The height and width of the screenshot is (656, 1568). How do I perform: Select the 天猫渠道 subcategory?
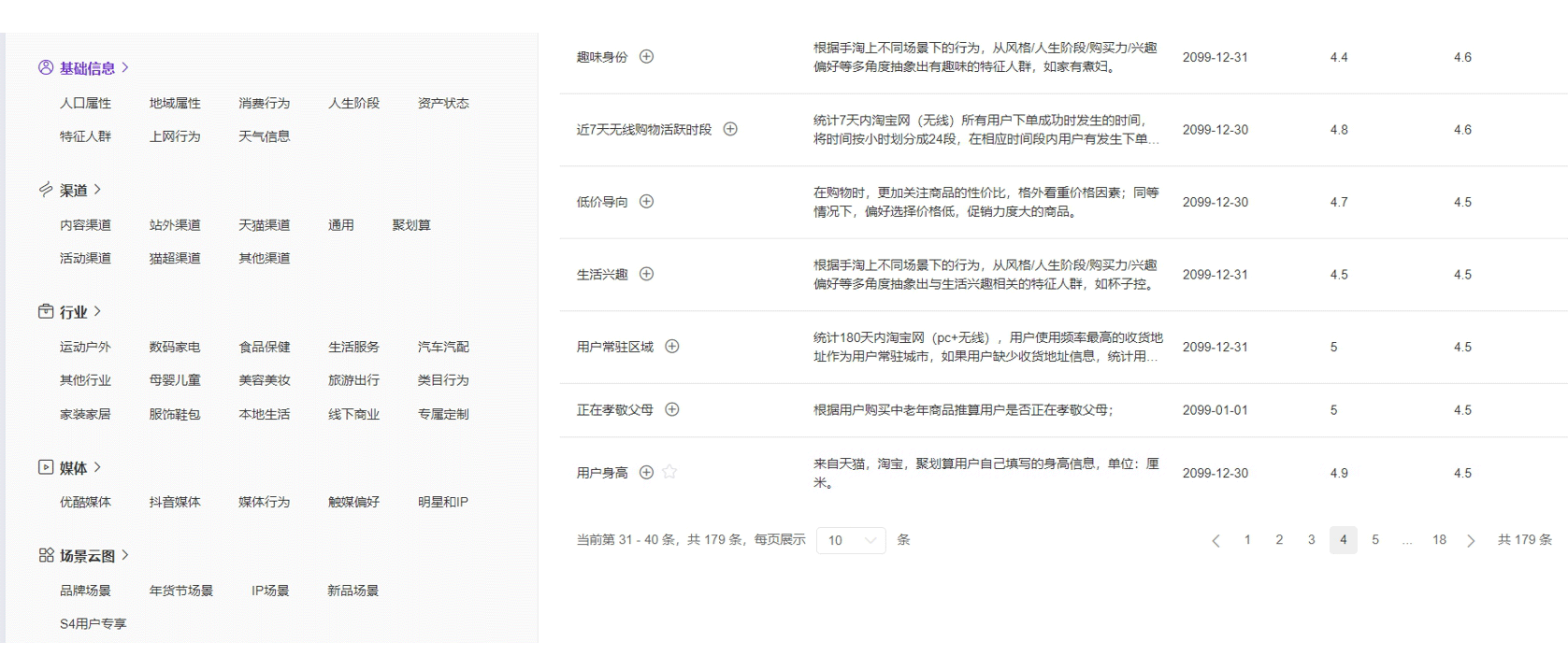(264, 225)
